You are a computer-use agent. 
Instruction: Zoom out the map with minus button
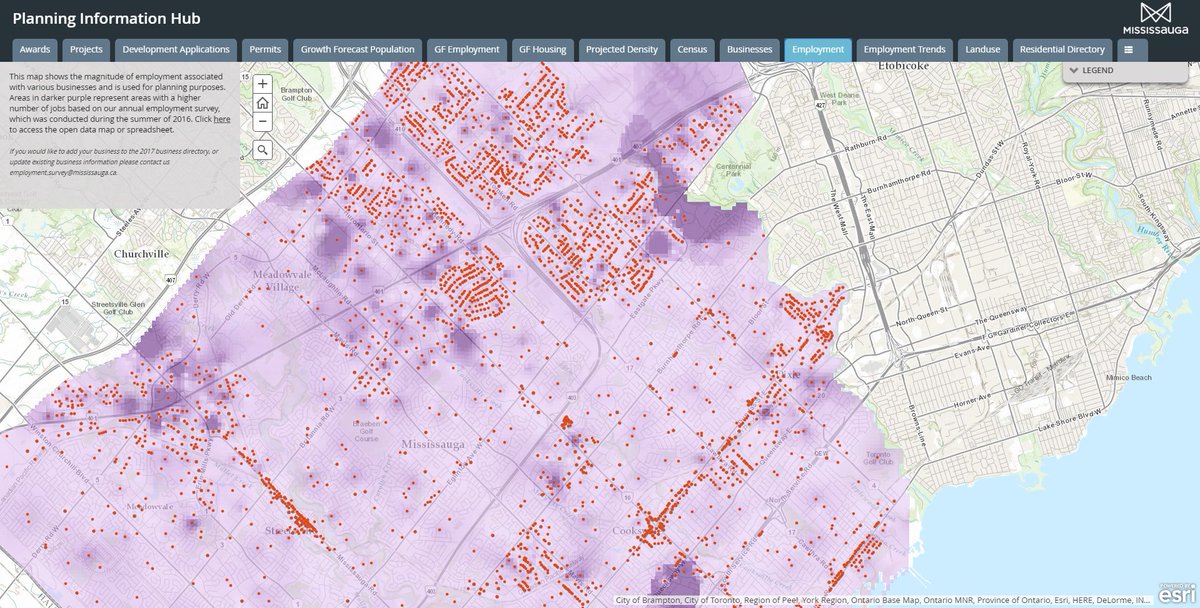[262, 121]
